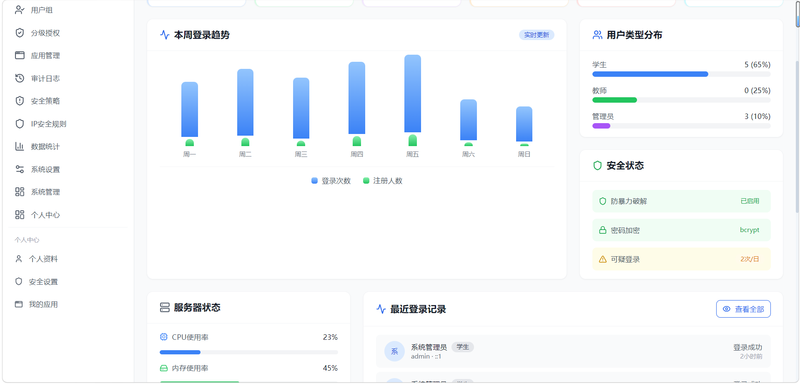Screen dimensions: 800x384
Task: Click the blue 周六 login bar
Action: click(x=468, y=120)
